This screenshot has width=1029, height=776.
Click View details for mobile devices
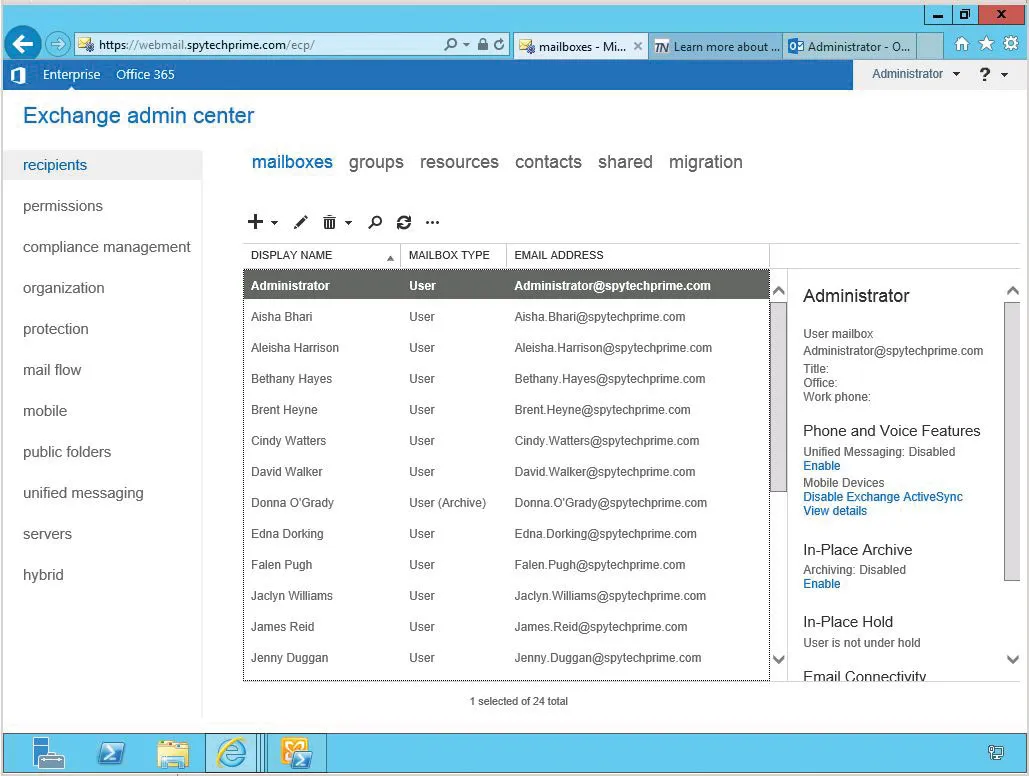pyautogui.click(x=835, y=511)
